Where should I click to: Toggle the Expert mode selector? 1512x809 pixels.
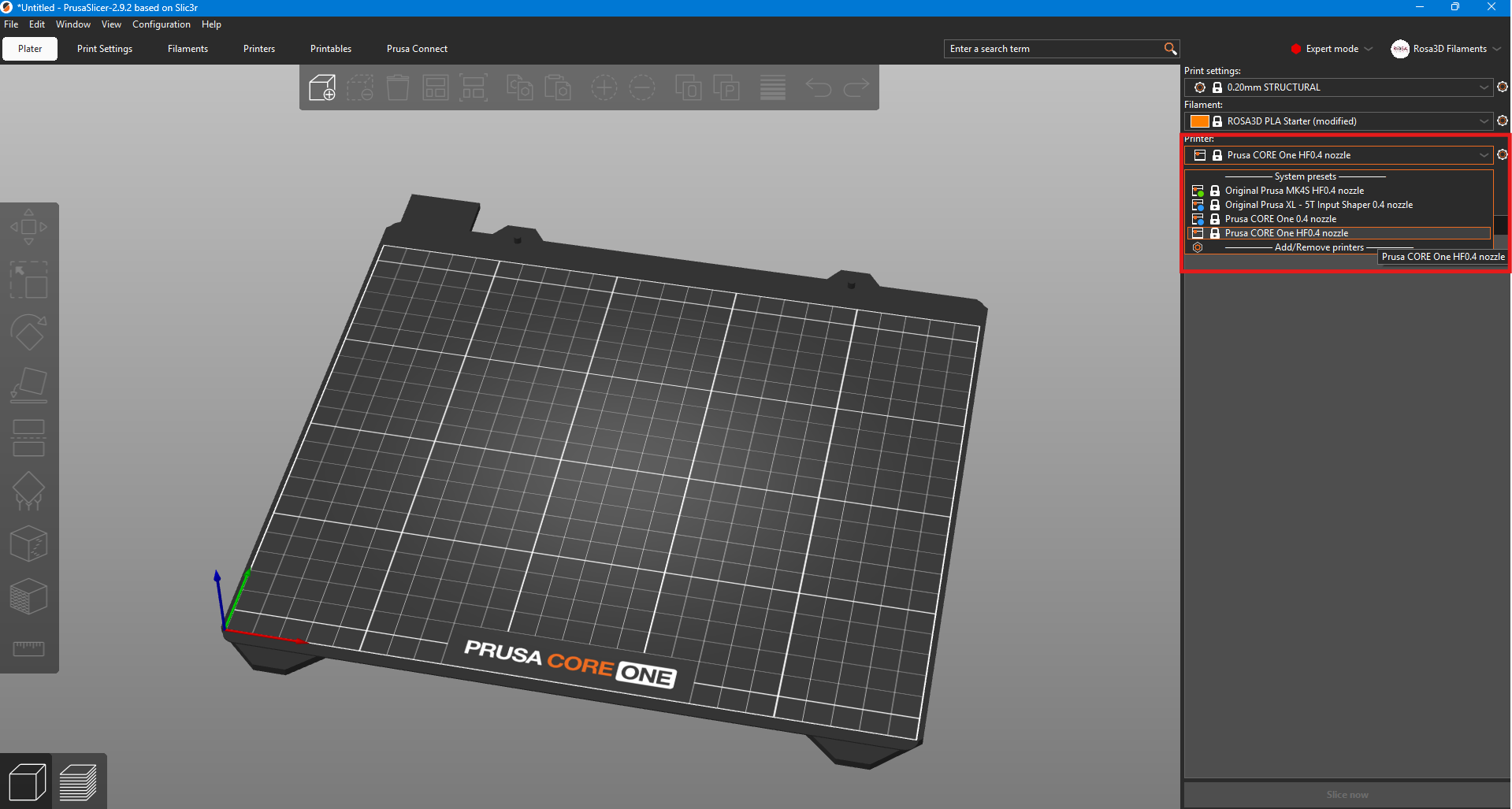pos(1332,49)
